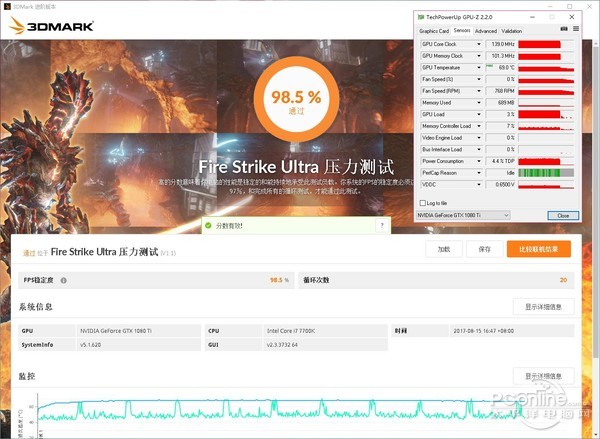The height and width of the screenshot is (439, 600).
Task: Maximize the 3DMark window
Action: [569, 7]
